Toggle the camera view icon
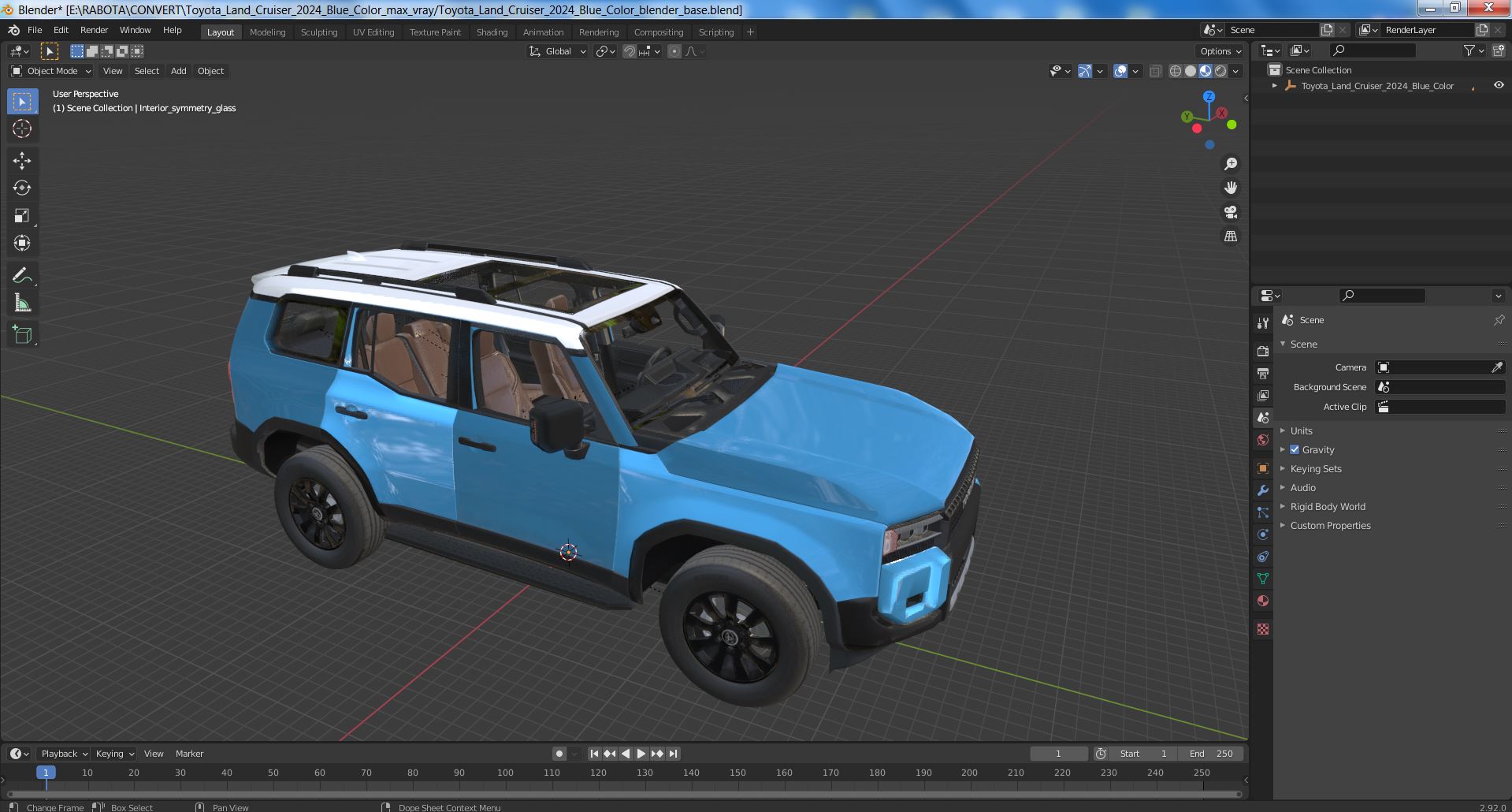 point(1230,212)
